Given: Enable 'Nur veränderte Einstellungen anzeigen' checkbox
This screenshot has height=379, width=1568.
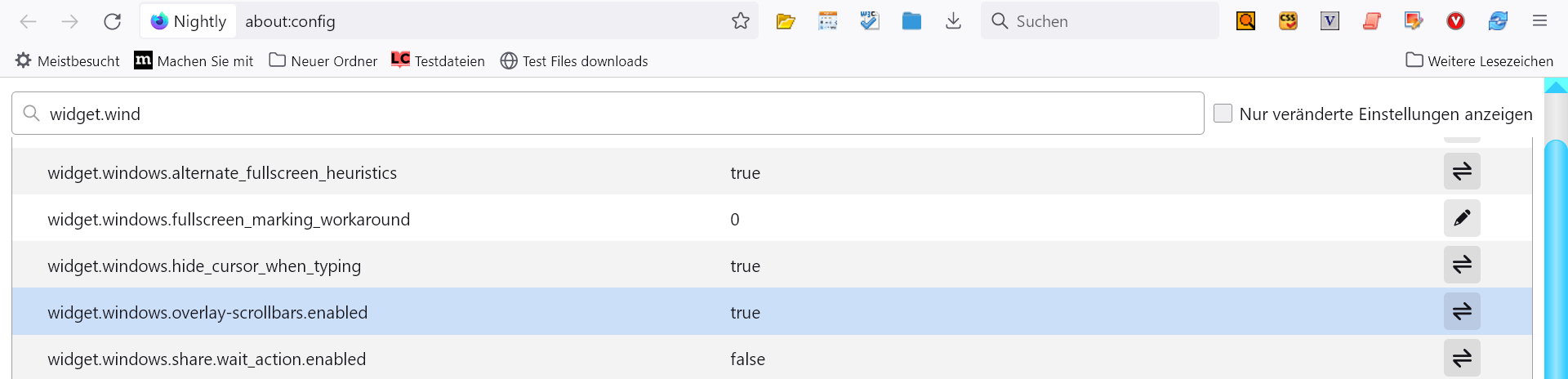Looking at the screenshot, I should 1223,114.
